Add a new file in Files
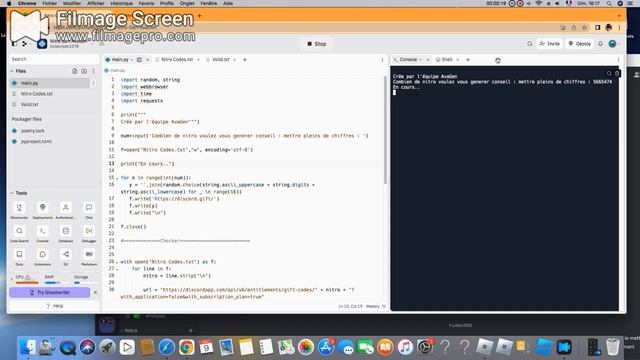Image resolution: width=640 pixels, height=360 pixels. tap(74, 71)
